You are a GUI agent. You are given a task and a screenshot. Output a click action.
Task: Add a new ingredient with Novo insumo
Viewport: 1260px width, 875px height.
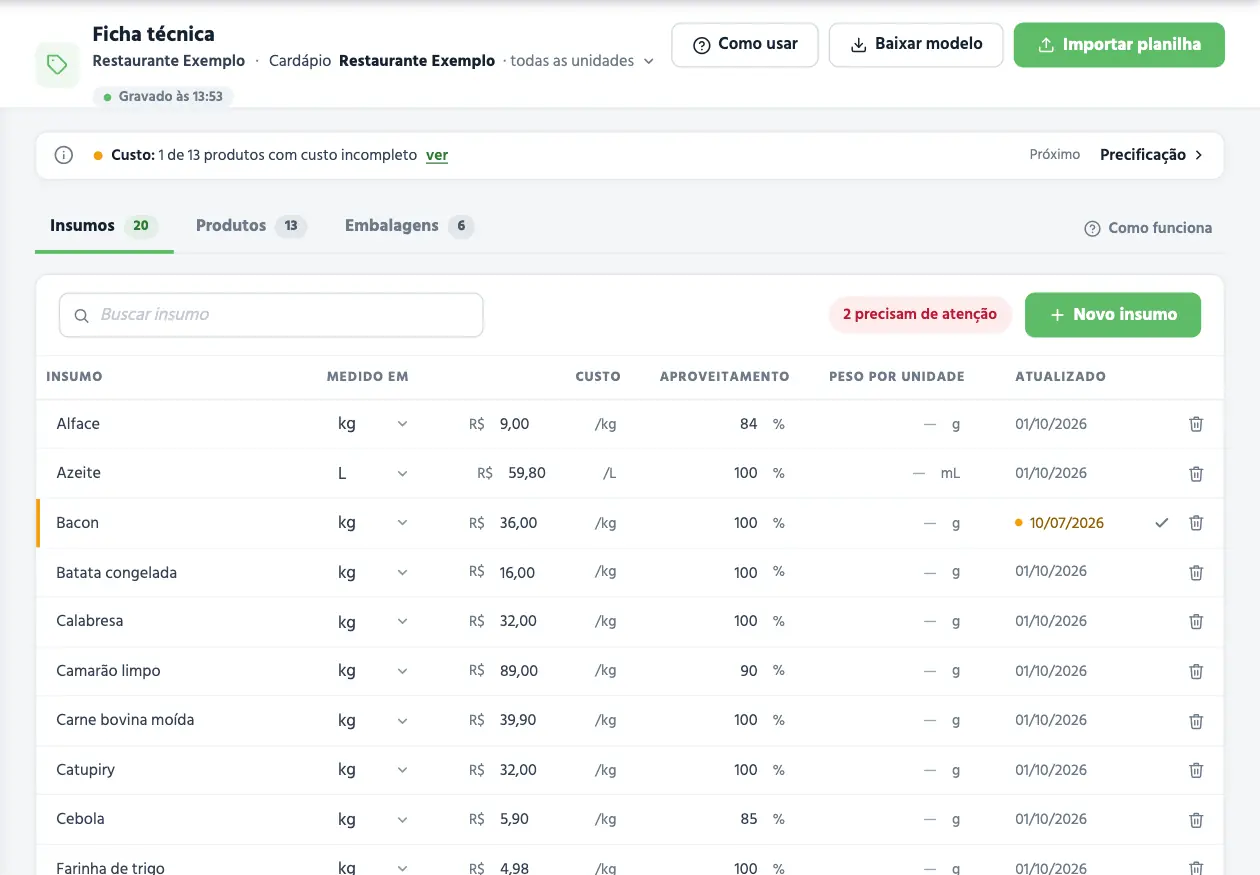[x=1113, y=315]
